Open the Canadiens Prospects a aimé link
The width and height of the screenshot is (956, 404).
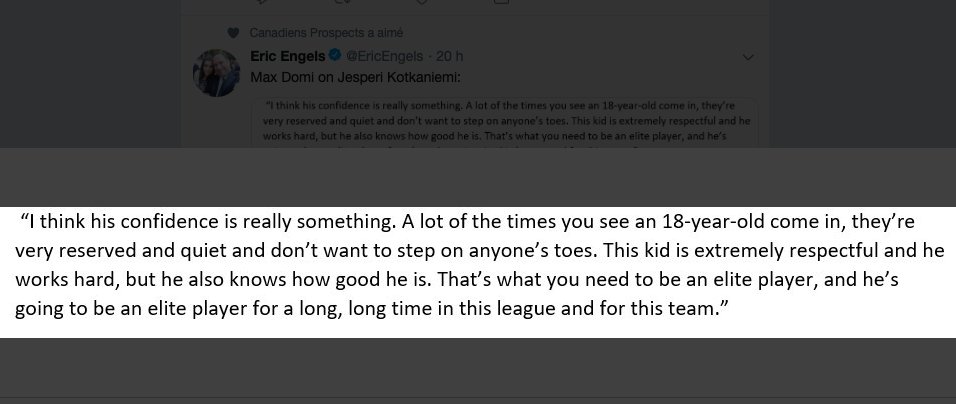(x=326, y=33)
